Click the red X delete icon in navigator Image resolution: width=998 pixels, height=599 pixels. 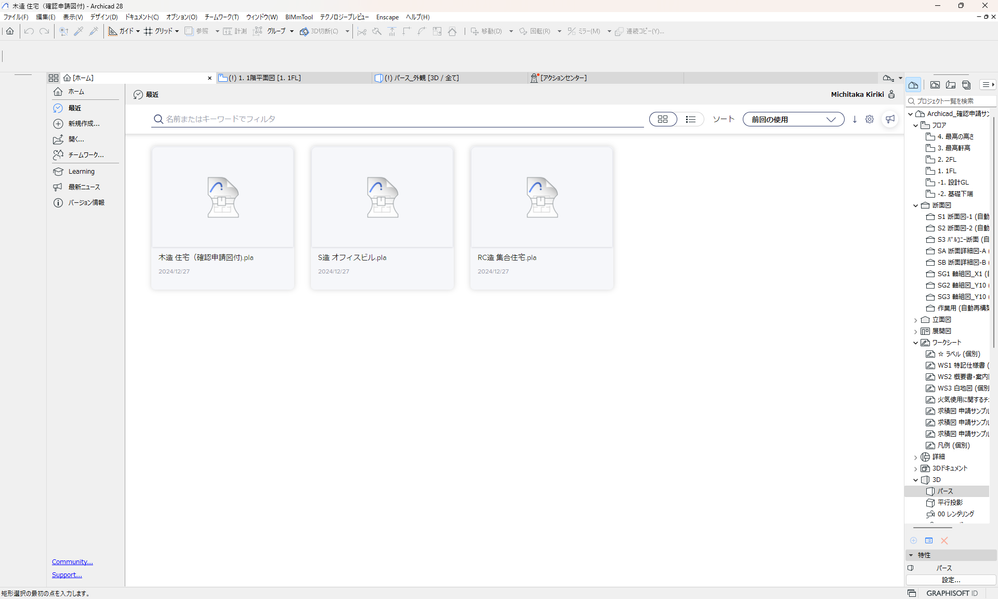click(x=945, y=540)
